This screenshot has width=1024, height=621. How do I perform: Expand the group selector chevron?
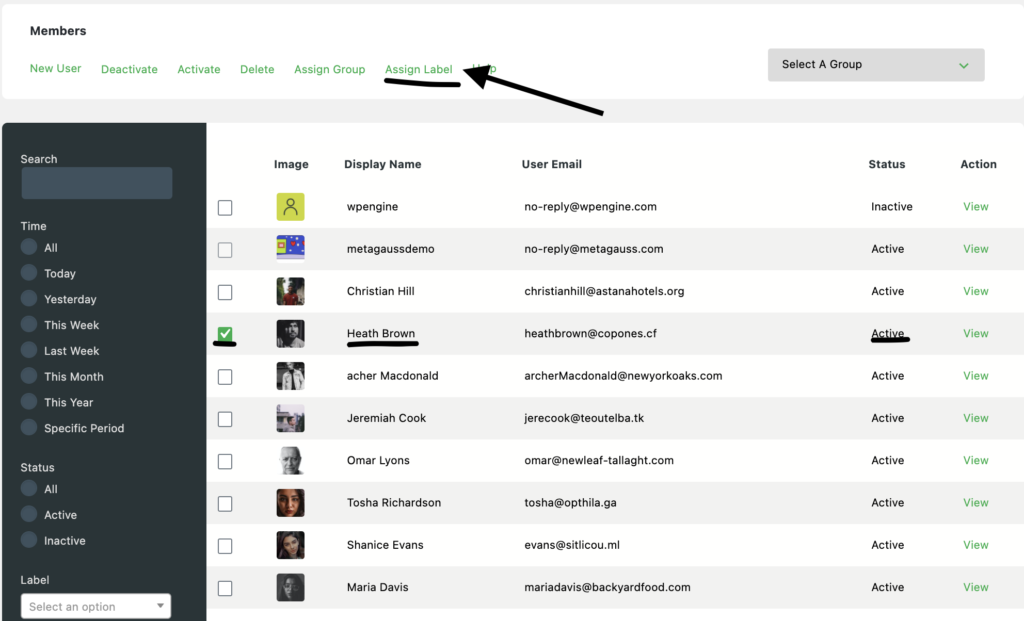(x=963, y=64)
